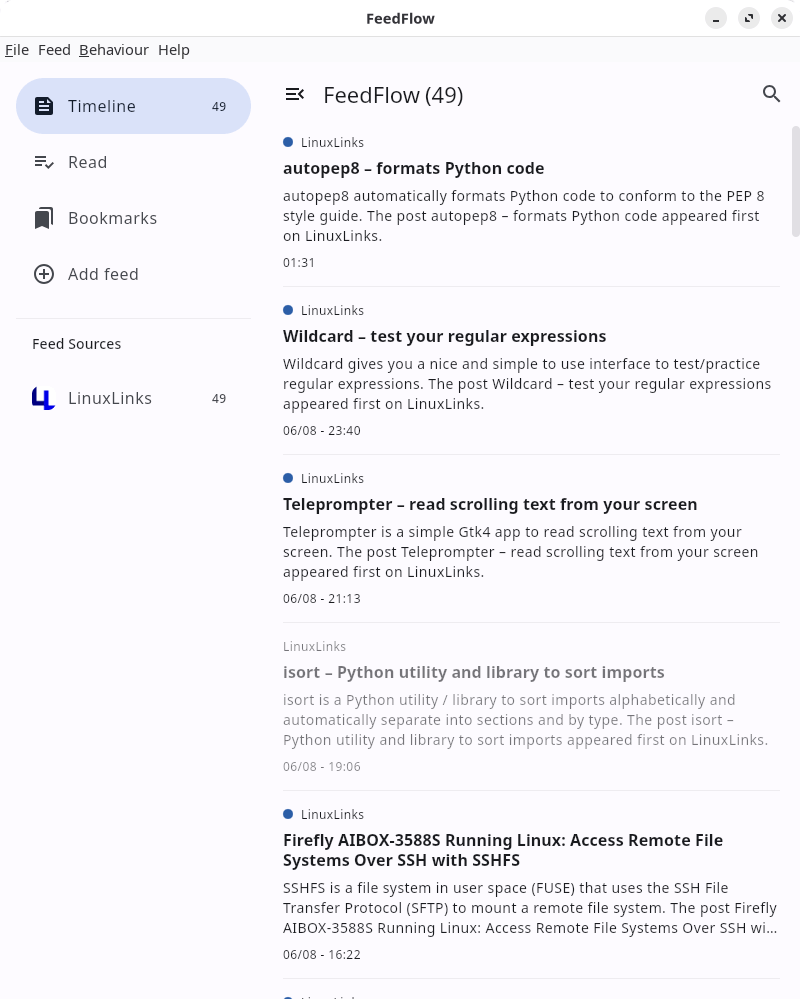This screenshot has height=999, width=800.
Task: Click the isort article summary text
Action: click(x=525, y=720)
